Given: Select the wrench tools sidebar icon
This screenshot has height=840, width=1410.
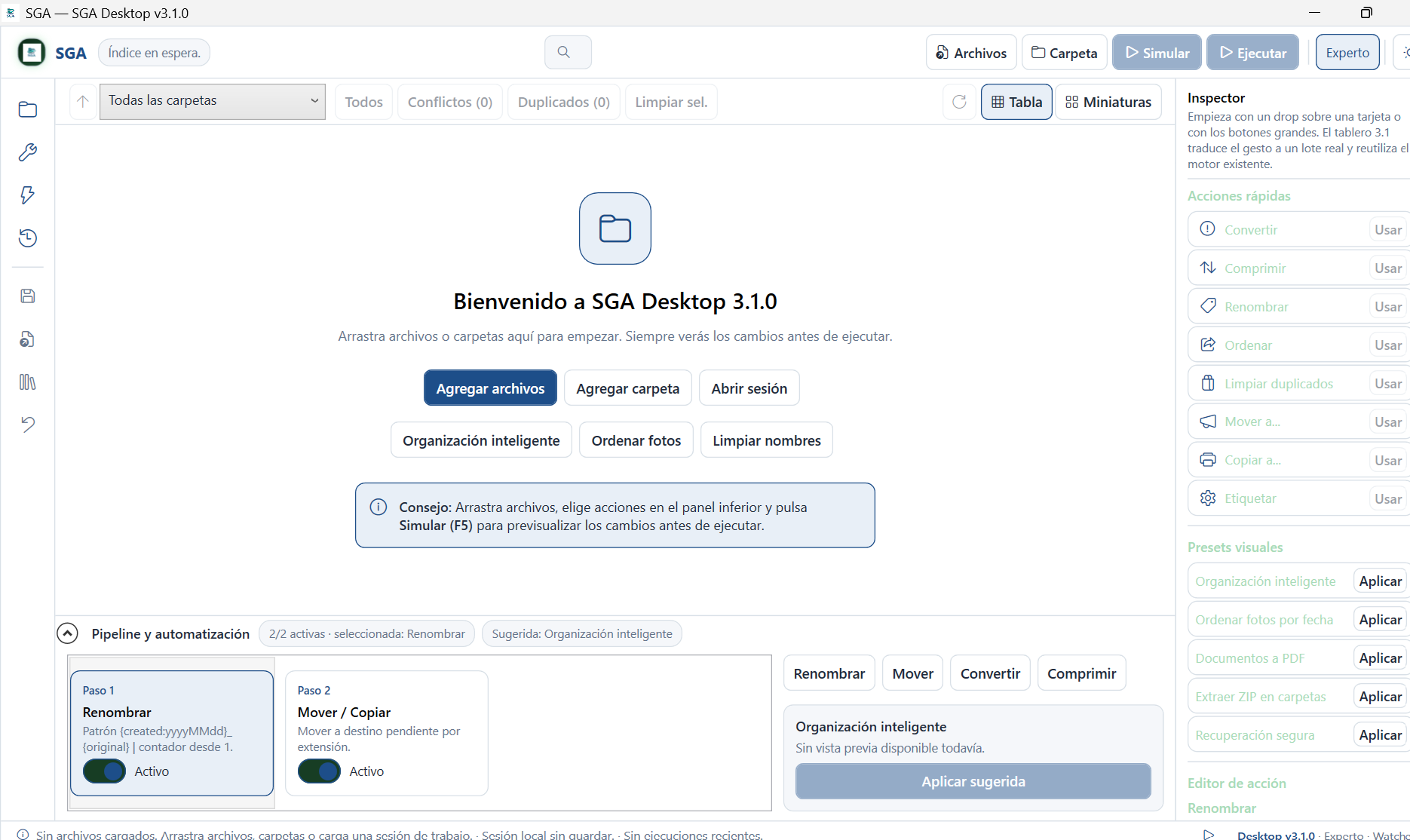Looking at the screenshot, I should click(28, 152).
